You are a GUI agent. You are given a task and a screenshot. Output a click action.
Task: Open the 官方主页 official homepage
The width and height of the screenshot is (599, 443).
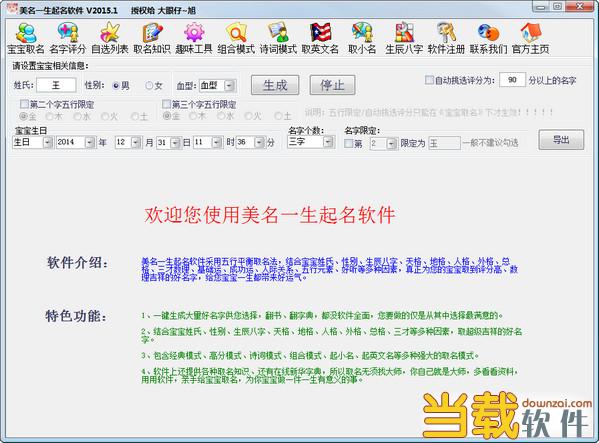point(530,38)
